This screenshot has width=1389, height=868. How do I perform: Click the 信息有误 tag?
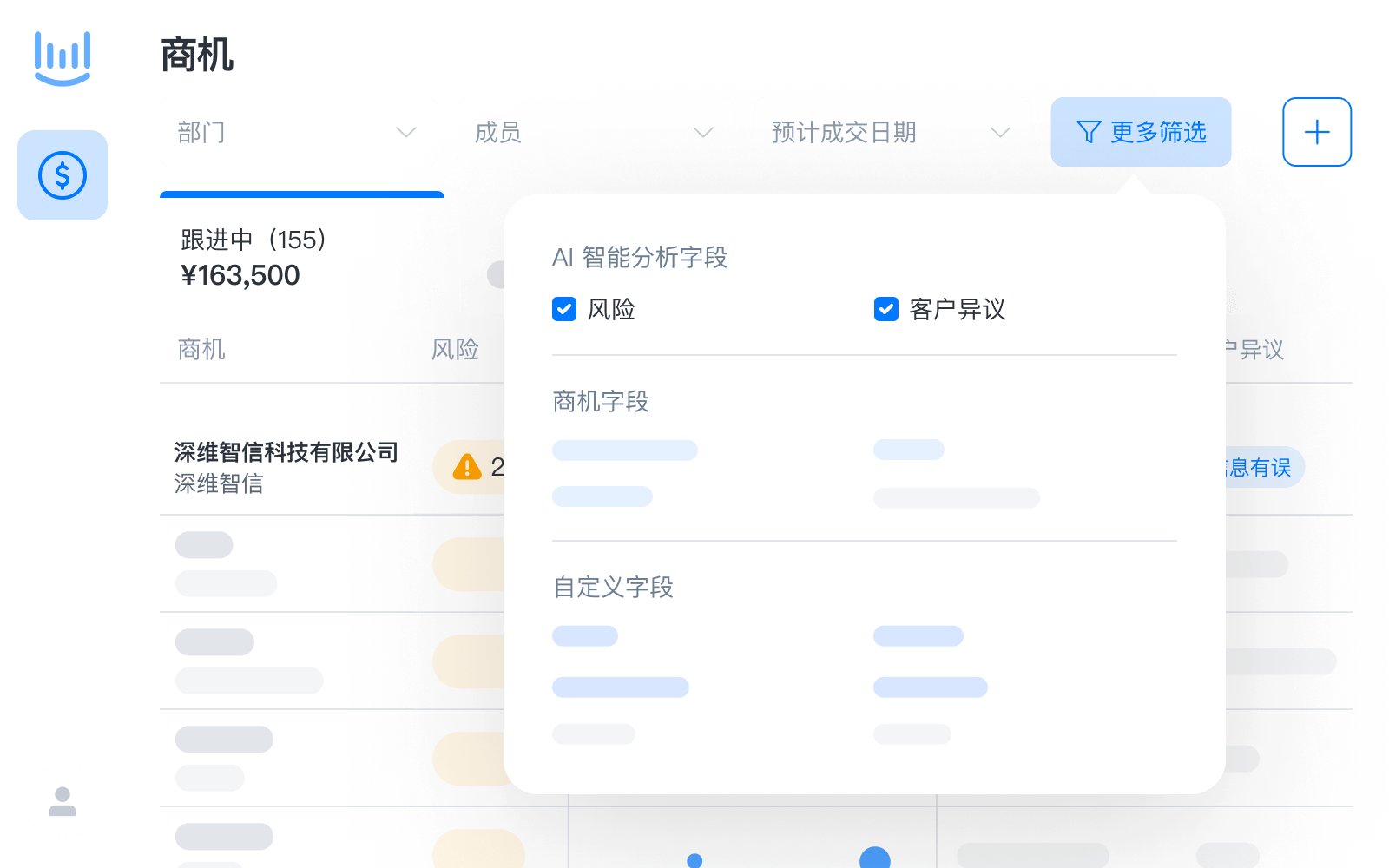[1258, 467]
